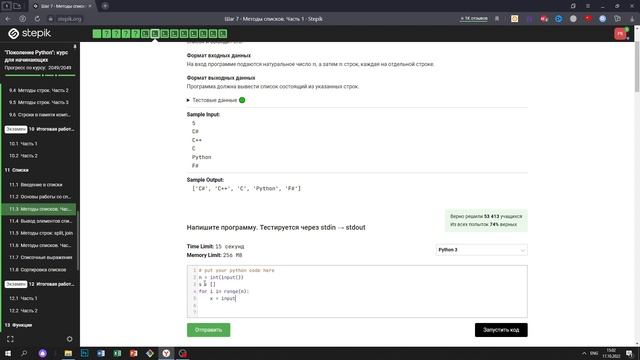The width and height of the screenshot is (640, 360).
Task: Open browser menu hamburger icon
Action: (x=588, y=6)
